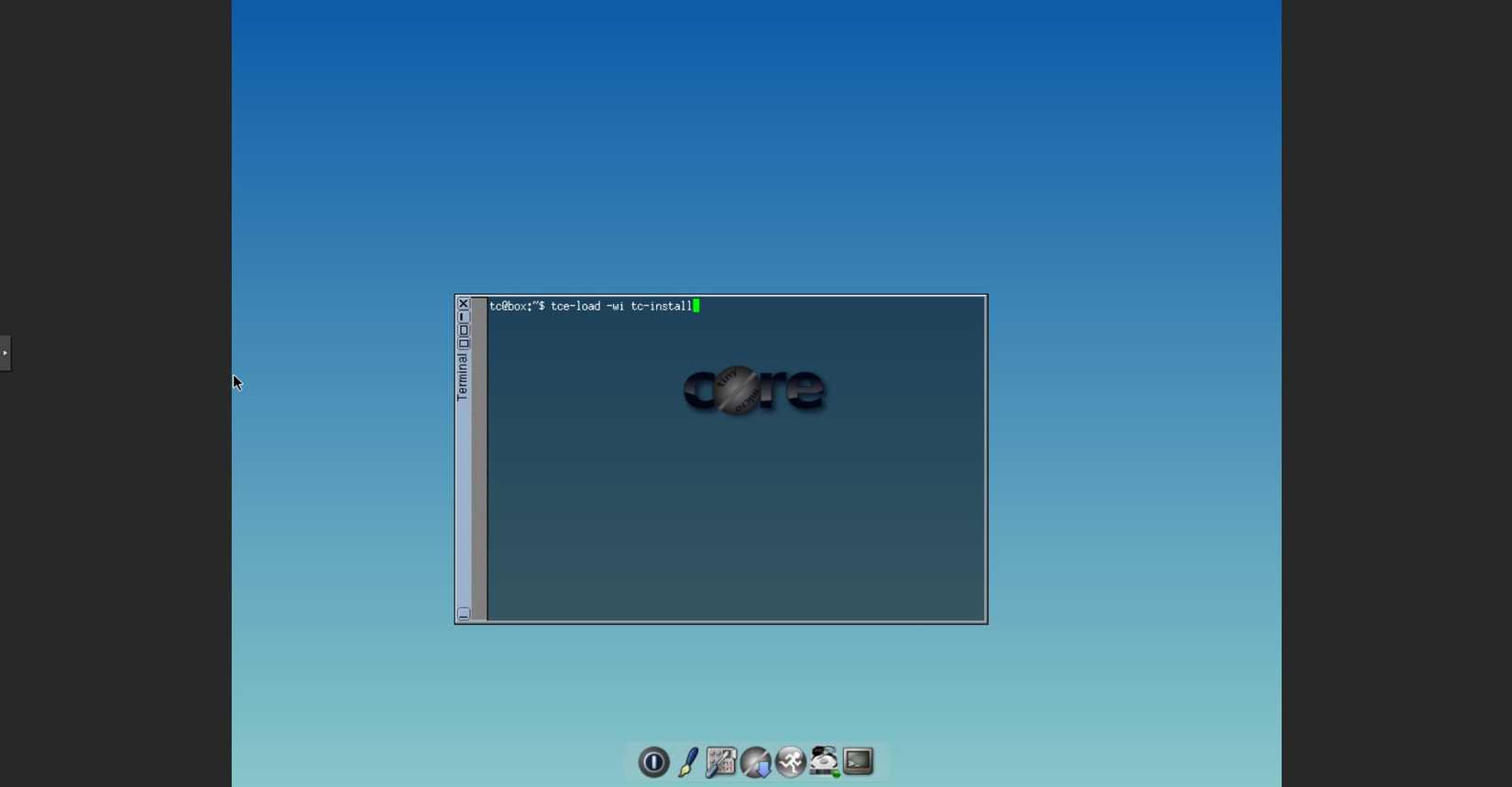Launch the Terminal icon in the dock
Viewport: 1512px width, 787px height.
859,761
